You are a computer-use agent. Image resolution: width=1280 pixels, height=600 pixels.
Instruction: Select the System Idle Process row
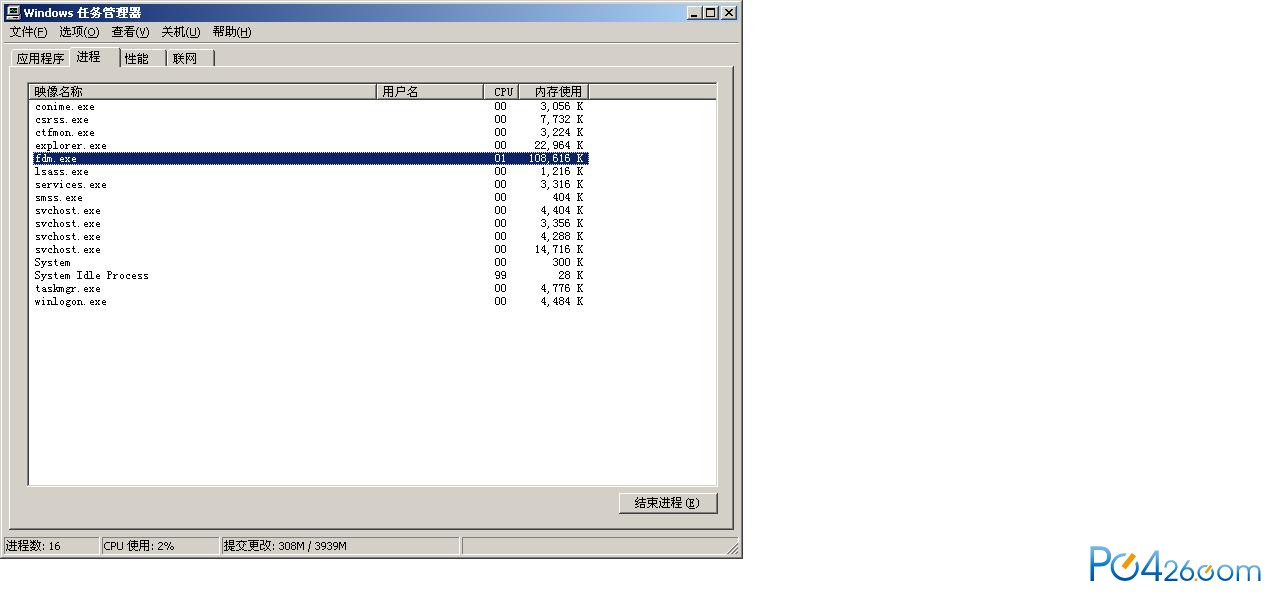310,276
